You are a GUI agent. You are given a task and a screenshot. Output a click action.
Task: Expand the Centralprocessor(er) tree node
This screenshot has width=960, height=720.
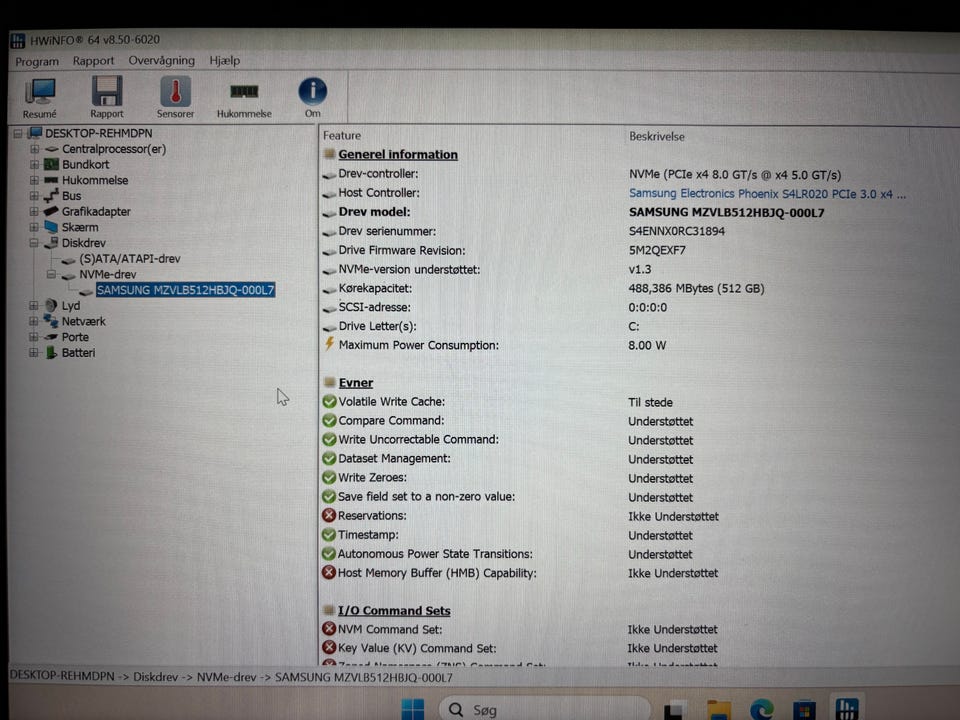point(34,149)
